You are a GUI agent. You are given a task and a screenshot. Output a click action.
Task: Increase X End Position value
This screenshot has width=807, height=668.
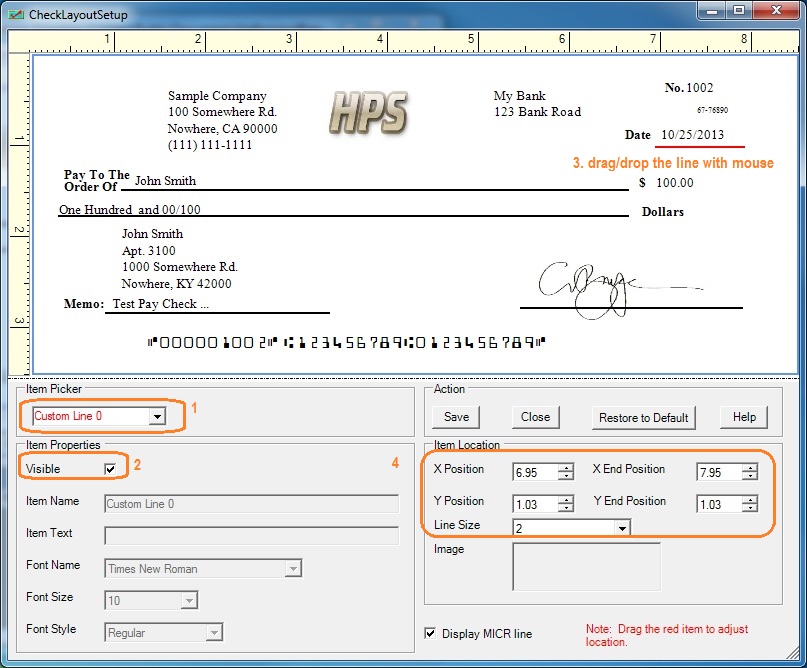pos(749,467)
